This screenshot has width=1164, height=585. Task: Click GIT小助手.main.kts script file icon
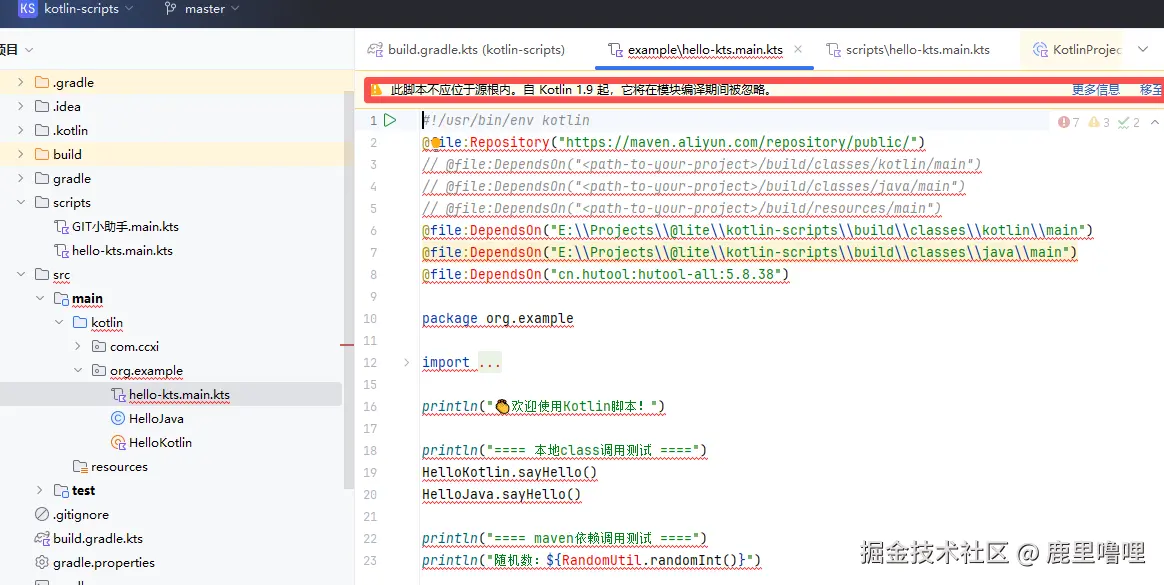coord(61,226)
